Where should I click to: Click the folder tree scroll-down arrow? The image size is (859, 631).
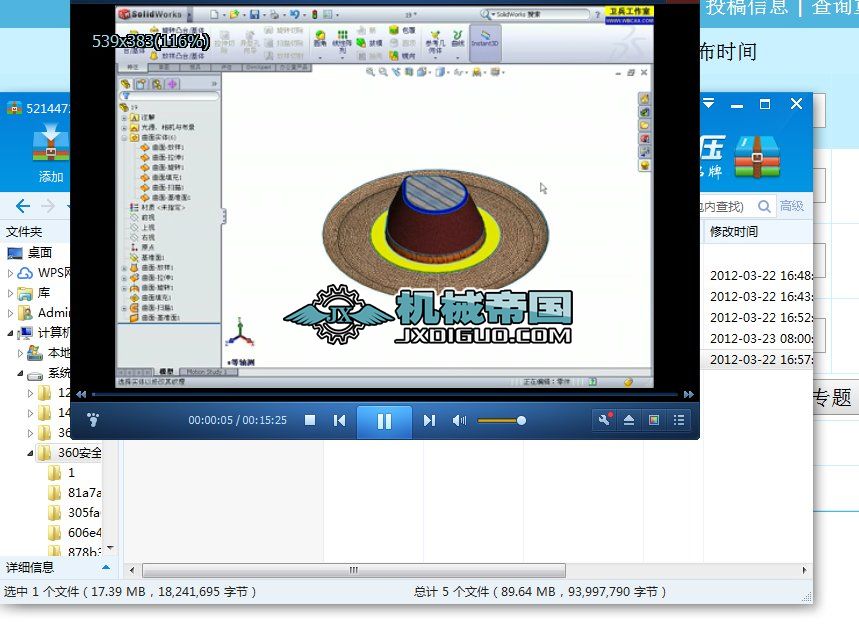[x=111, y=548]
